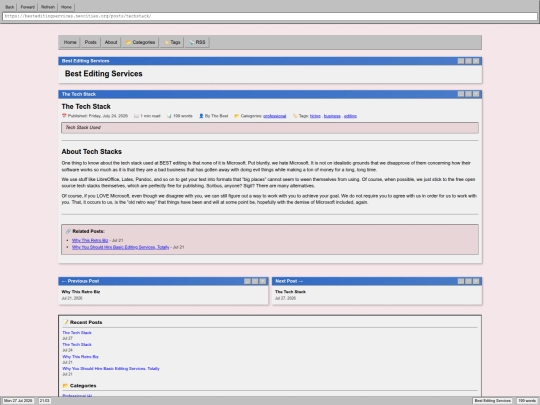This screenshot has width=540, height=405.
Task: Select the Posts navigation item
Action: click(x=91, y=42)
